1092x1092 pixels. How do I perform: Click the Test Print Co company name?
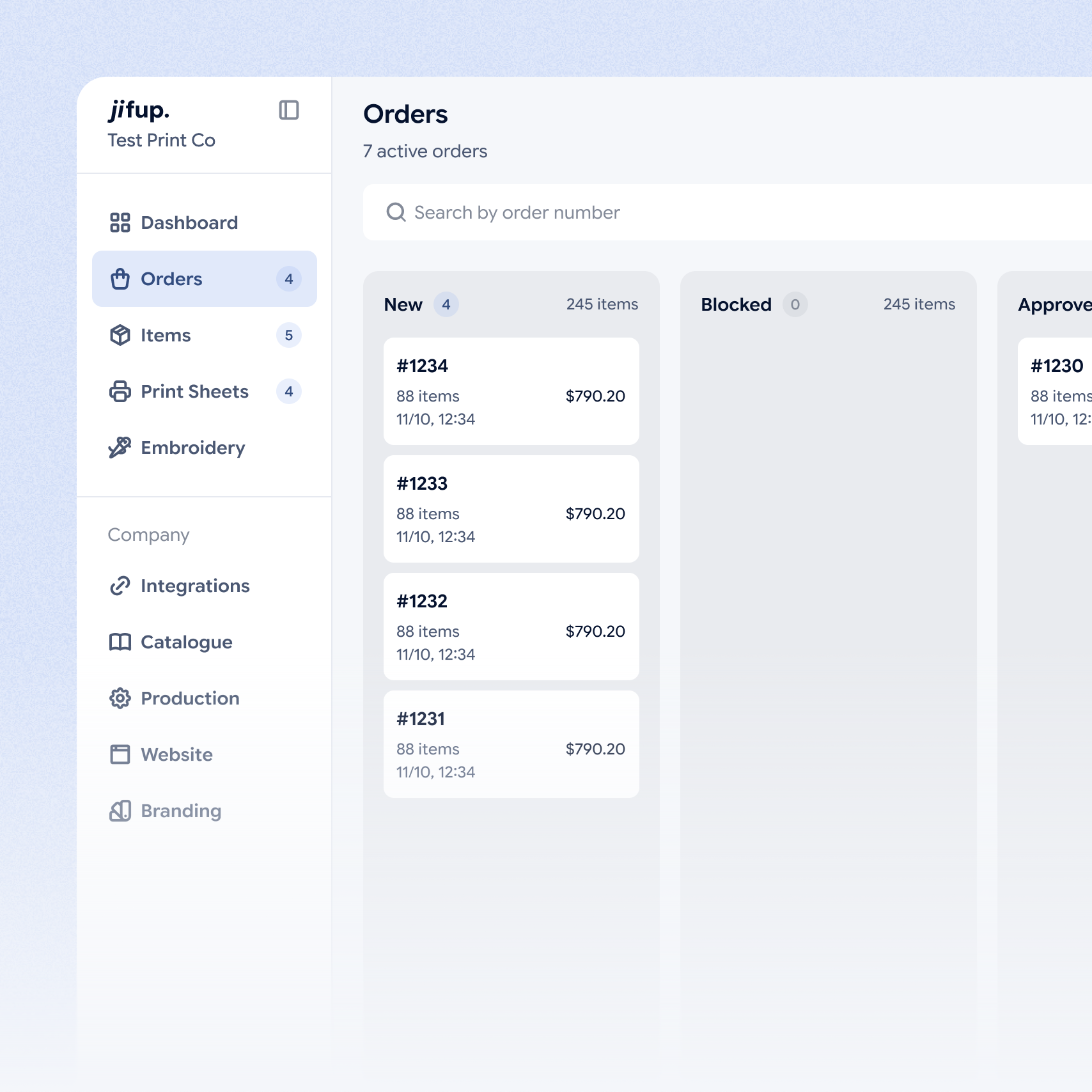click(162, 140)
